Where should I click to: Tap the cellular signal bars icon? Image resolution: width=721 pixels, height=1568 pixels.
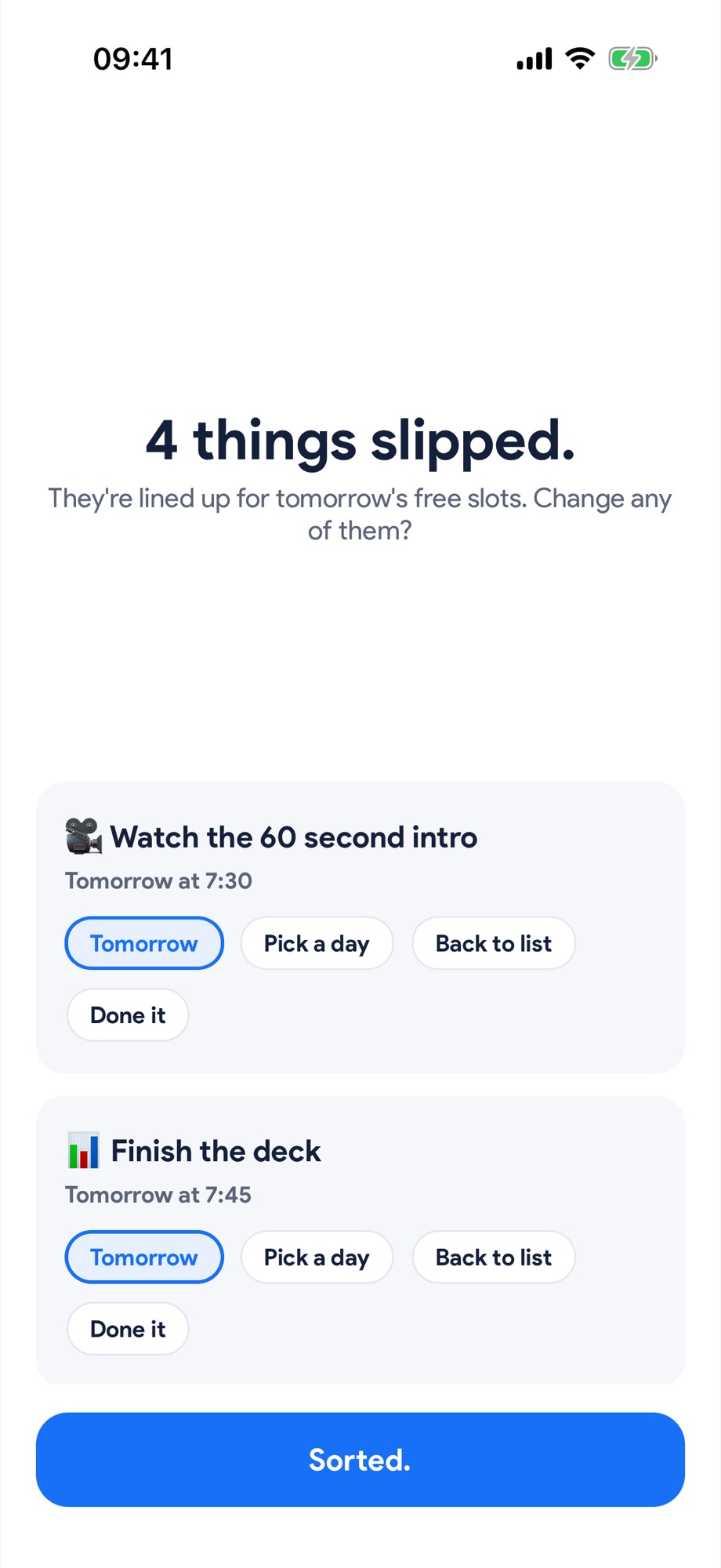click(534, 59)
